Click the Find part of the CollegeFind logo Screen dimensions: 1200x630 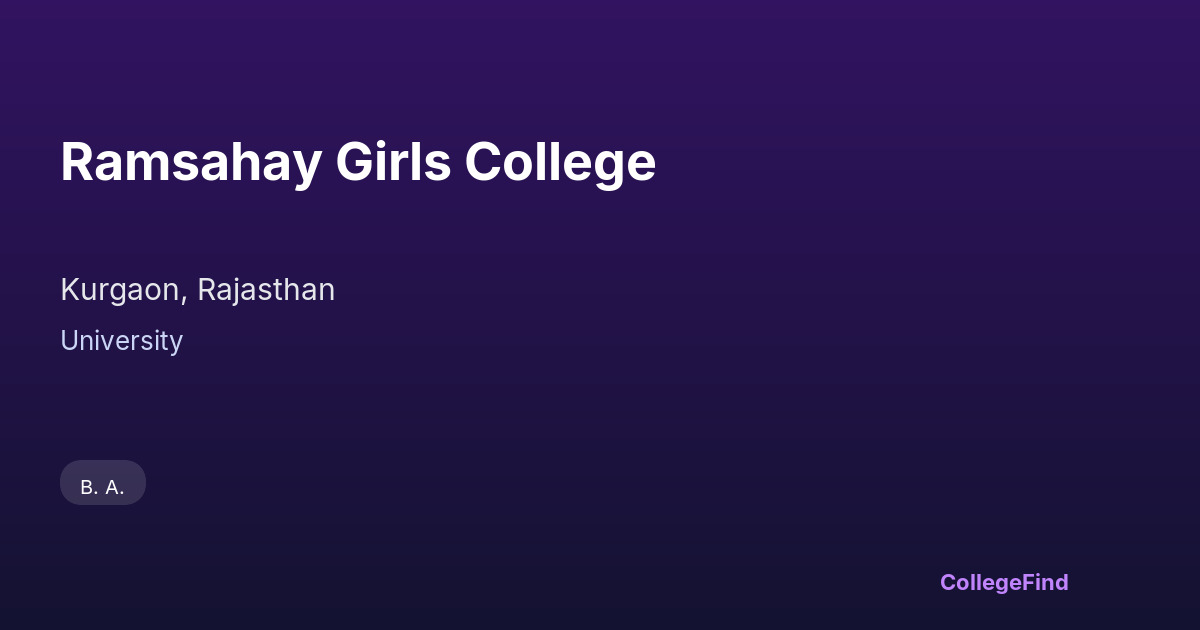click(x=1046, y=582)
